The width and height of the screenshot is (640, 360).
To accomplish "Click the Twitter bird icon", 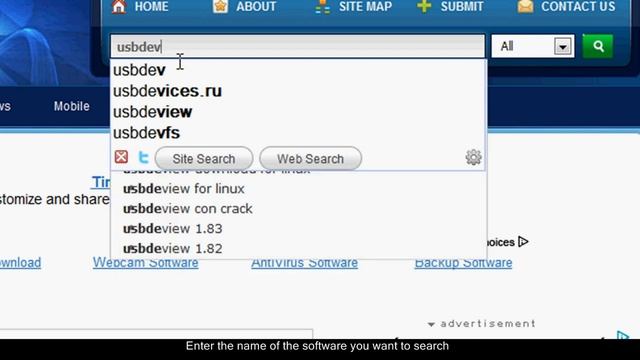I will pos(143,157).
